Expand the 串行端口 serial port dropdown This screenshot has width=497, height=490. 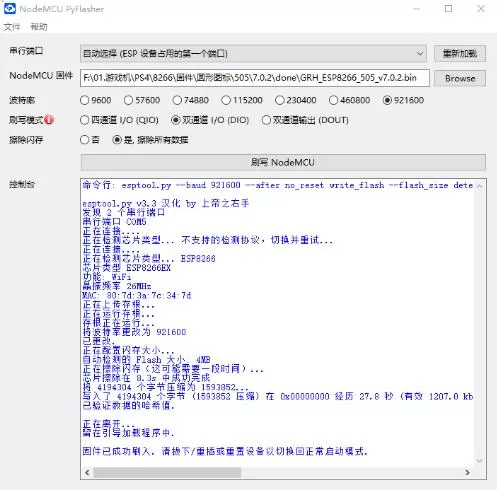253,54
